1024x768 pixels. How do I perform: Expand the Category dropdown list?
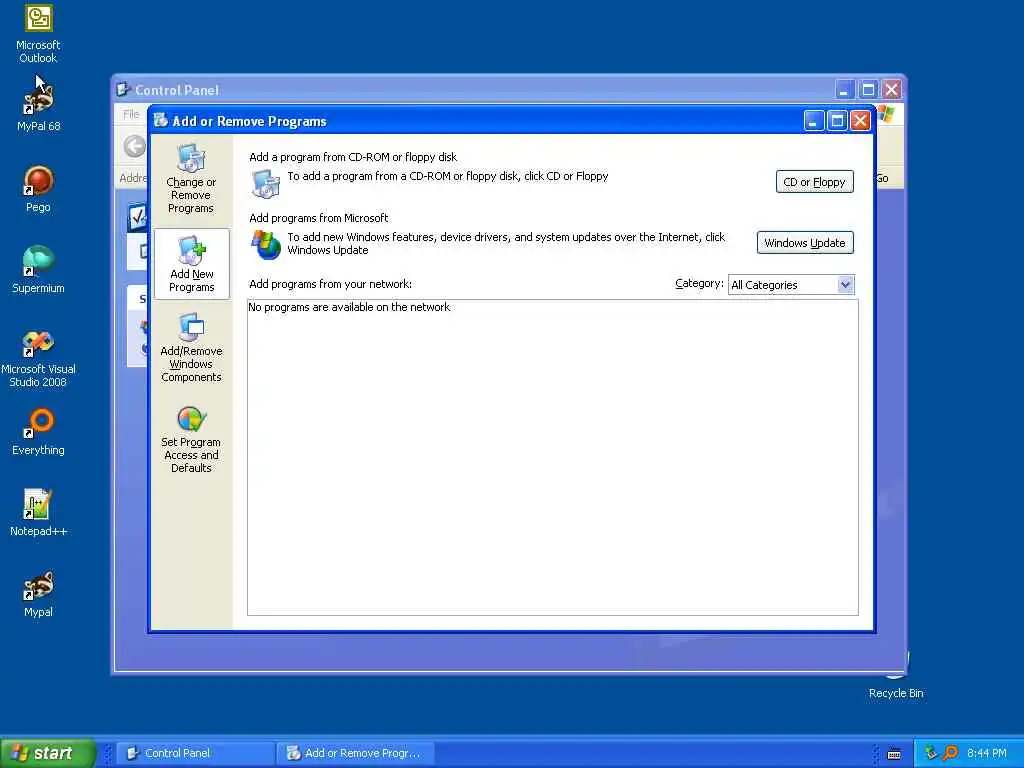tap(846, 285)
